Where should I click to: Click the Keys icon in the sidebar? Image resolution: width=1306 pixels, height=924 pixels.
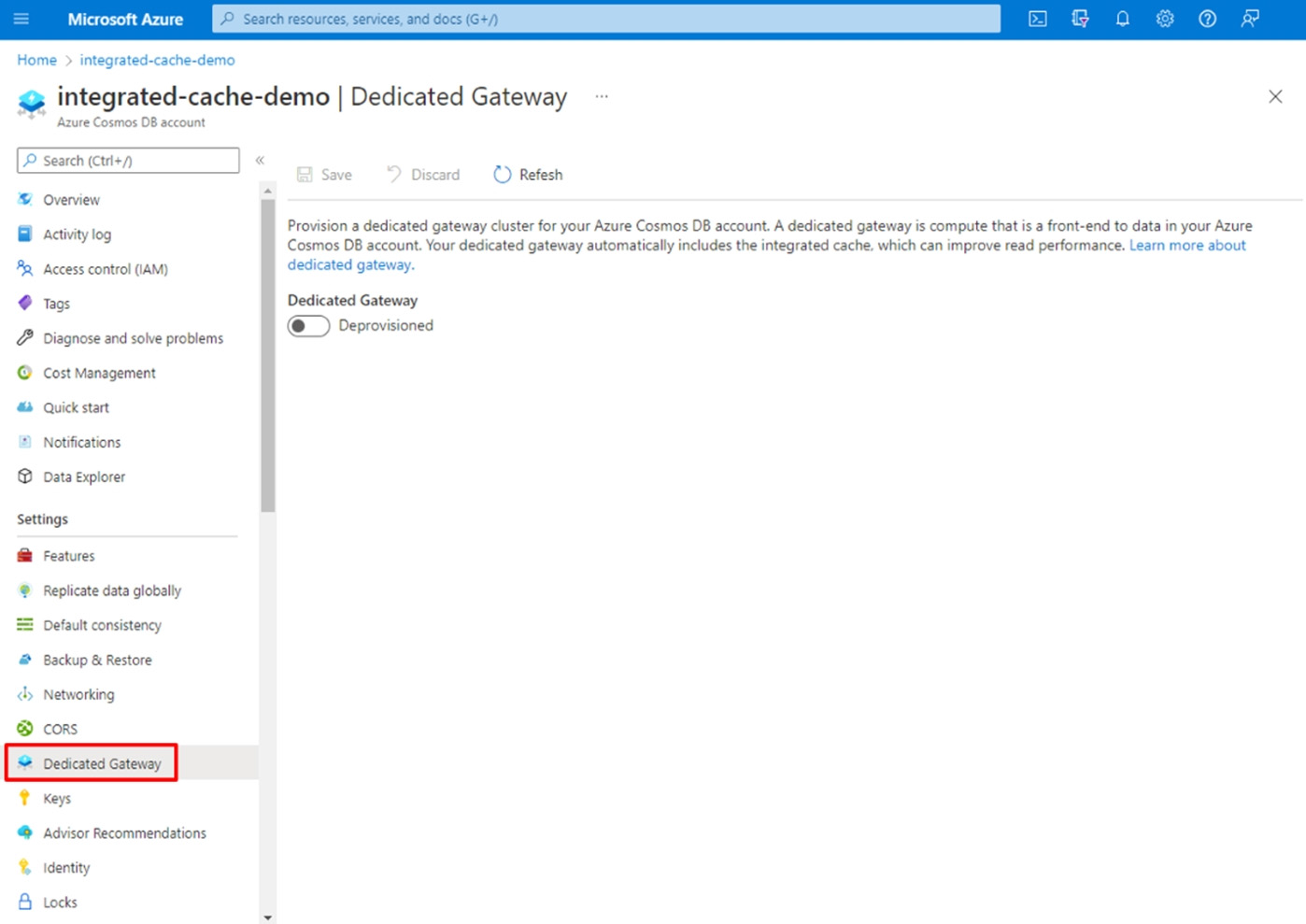(x=25, y=797)
